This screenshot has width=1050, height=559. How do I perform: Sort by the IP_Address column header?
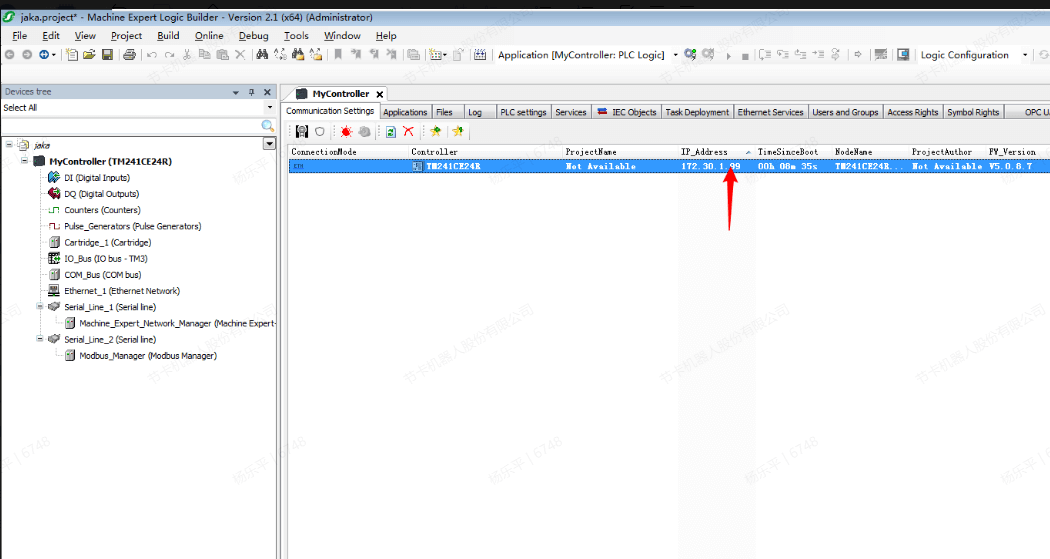[704, 152]
